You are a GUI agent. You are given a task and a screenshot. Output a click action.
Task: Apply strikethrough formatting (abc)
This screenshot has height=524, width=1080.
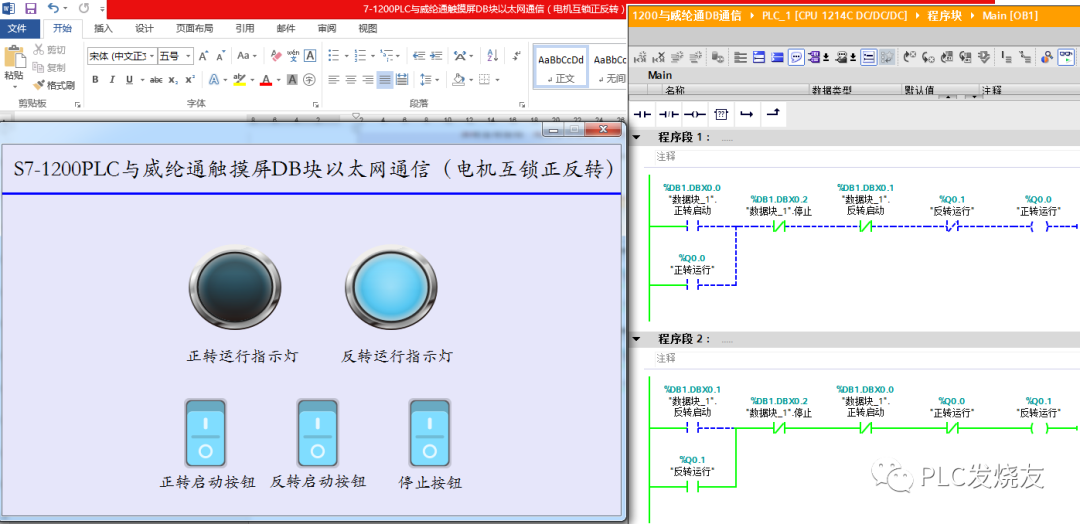click(x=156, y=80)
